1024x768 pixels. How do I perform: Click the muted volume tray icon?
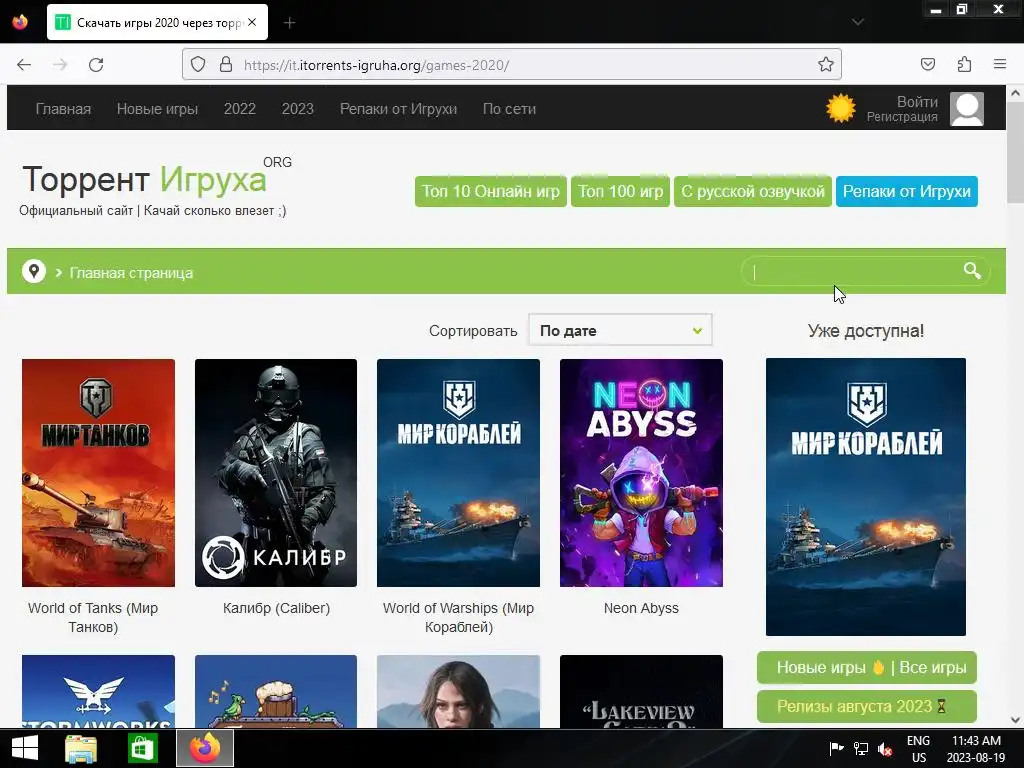[x=885, y=748]
